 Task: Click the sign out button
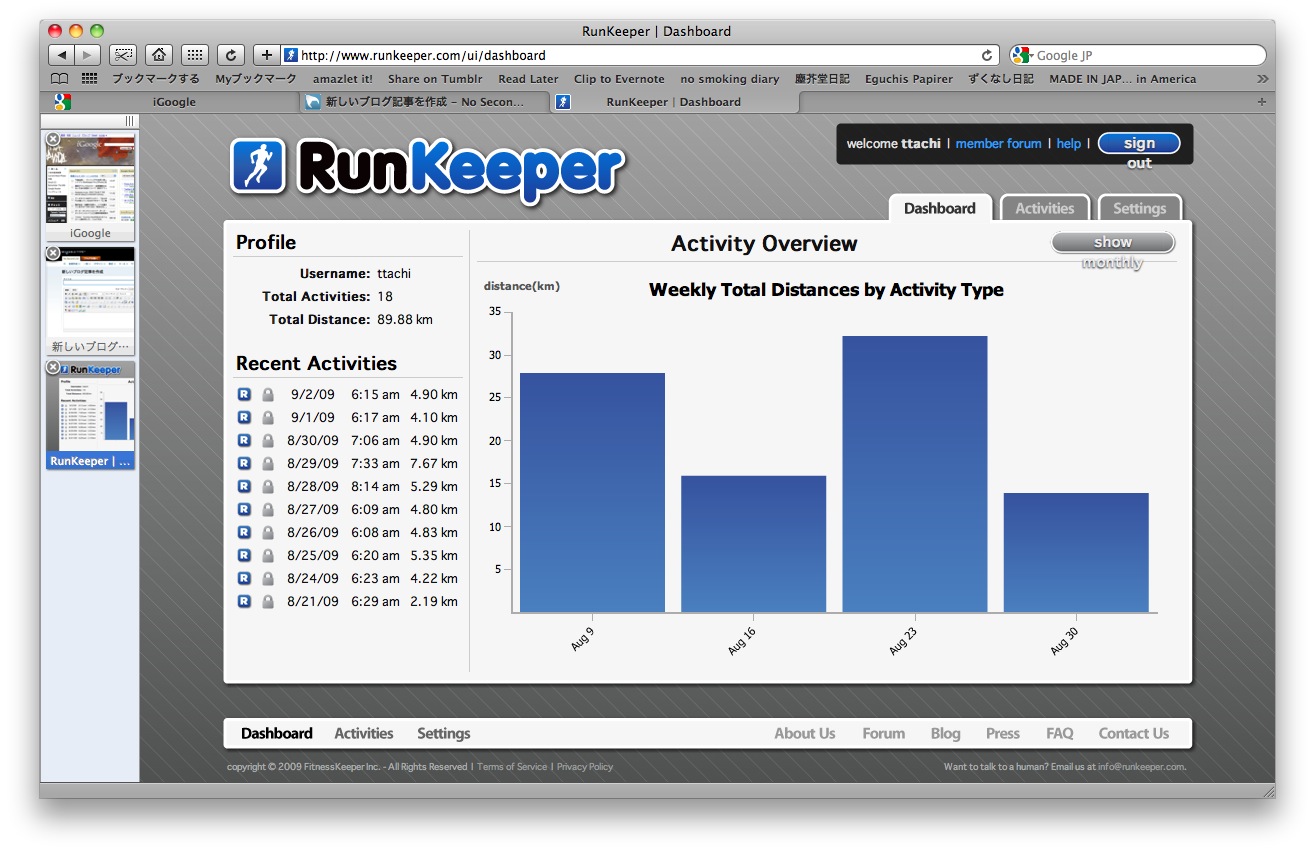[1139, 144]
